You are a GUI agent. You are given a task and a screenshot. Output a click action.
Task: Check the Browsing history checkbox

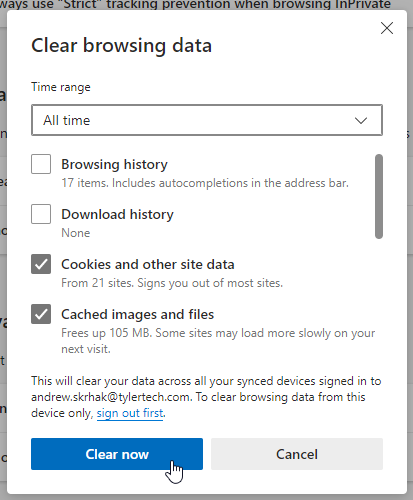click(x=41, y=164)
